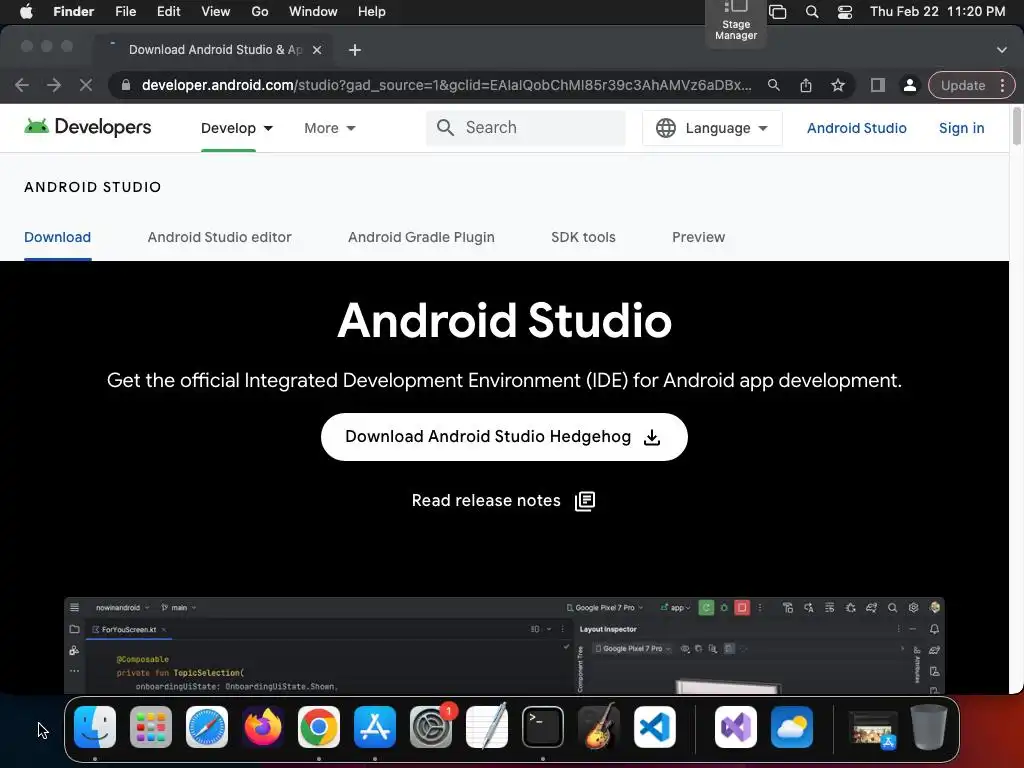Open the Edit menu
The image size is (1024, 768).
tap(168, 12)
